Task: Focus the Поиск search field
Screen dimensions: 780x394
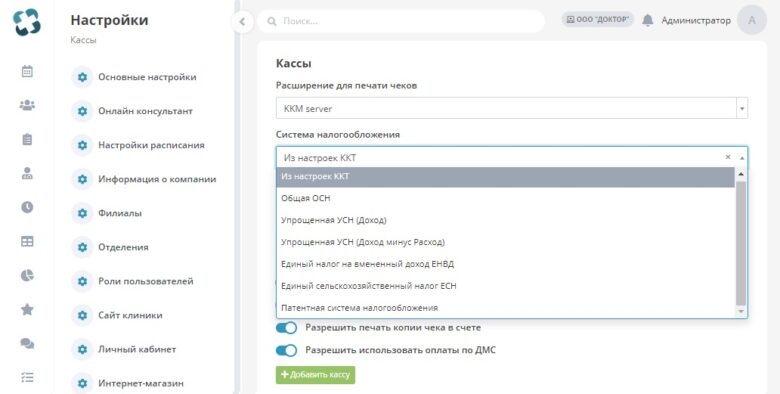Action: tap(401, 21)
